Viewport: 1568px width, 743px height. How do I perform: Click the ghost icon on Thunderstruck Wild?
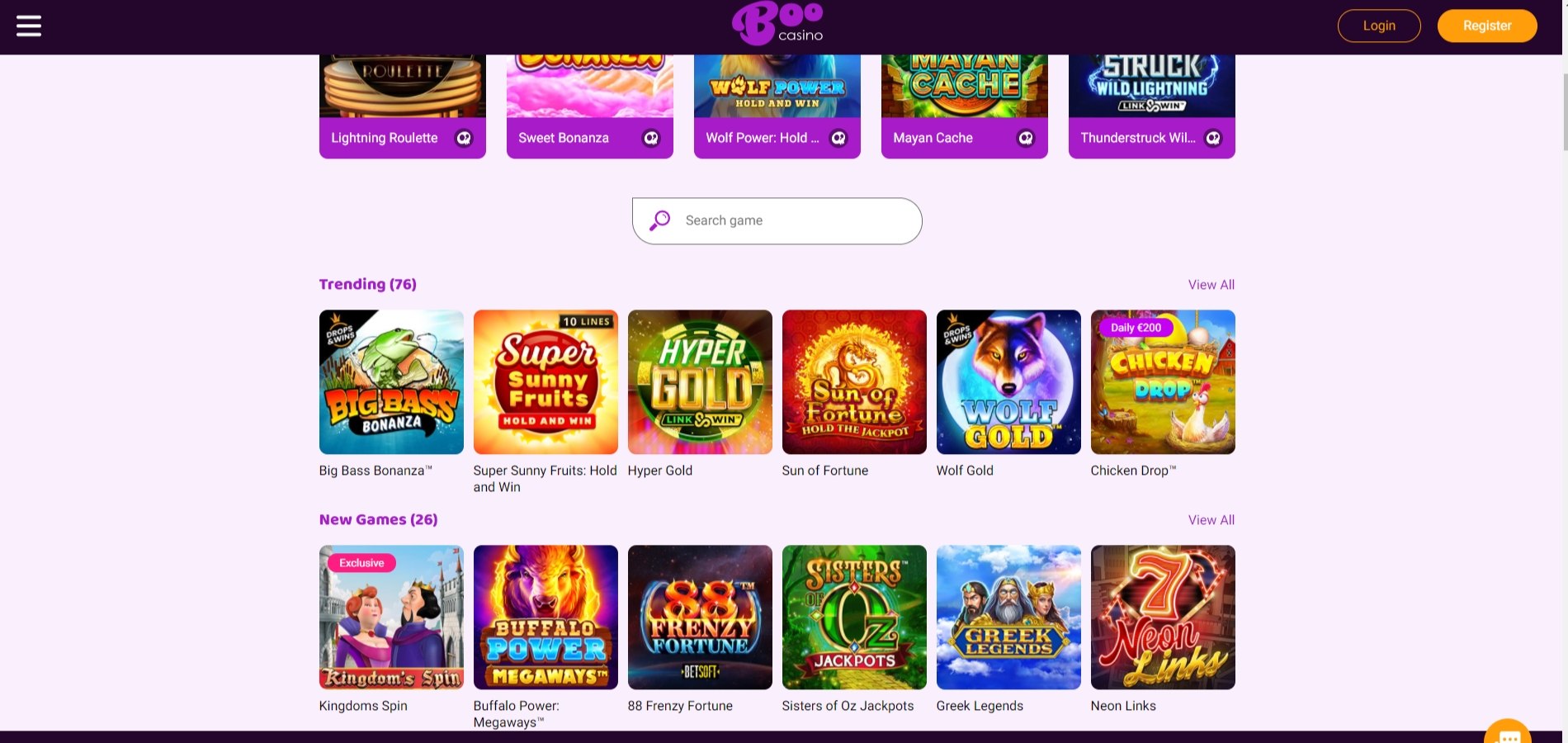pos(1213,138)
